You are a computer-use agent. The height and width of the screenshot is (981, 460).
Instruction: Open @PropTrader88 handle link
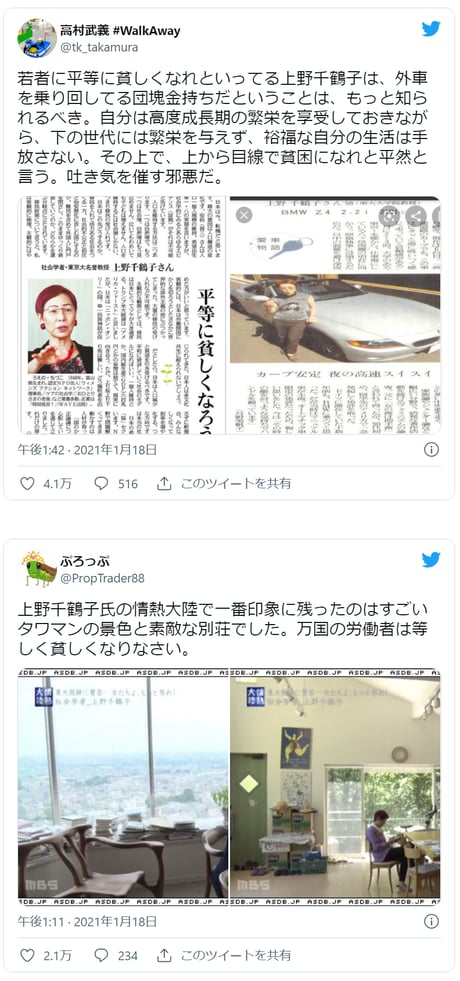click(x=102, y=578)
